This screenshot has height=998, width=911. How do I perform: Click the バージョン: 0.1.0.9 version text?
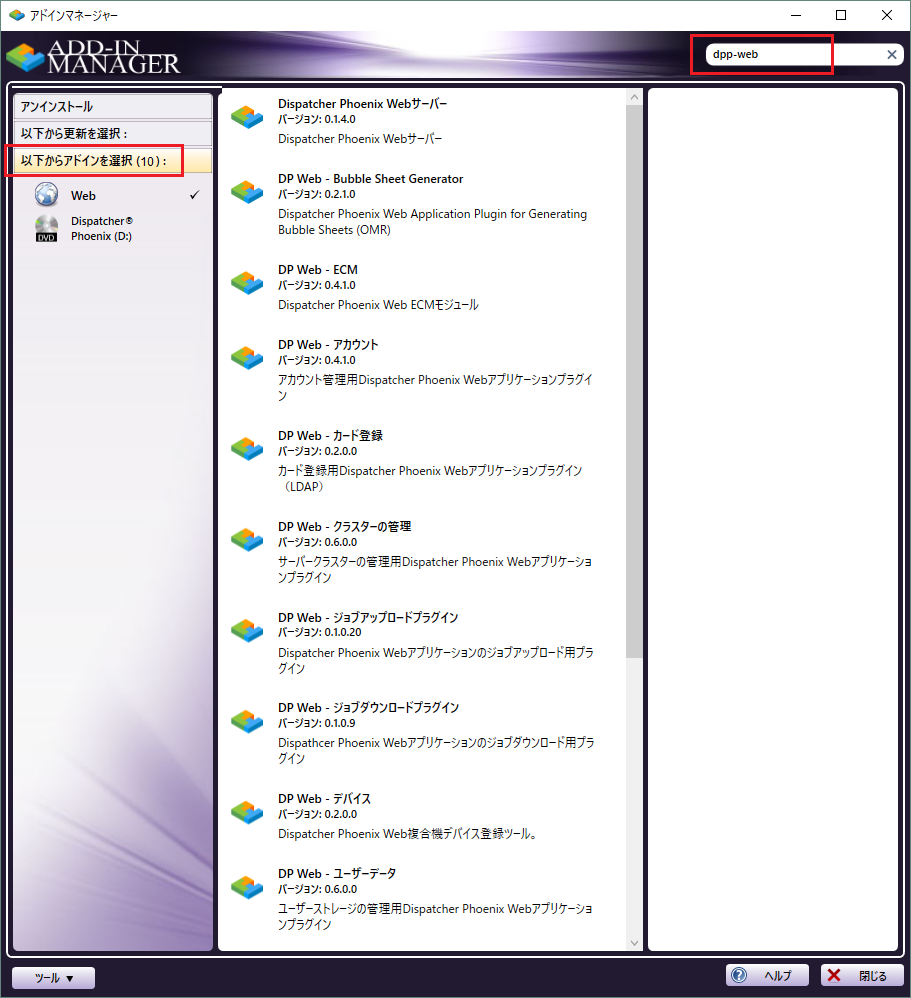coord(316,724)
